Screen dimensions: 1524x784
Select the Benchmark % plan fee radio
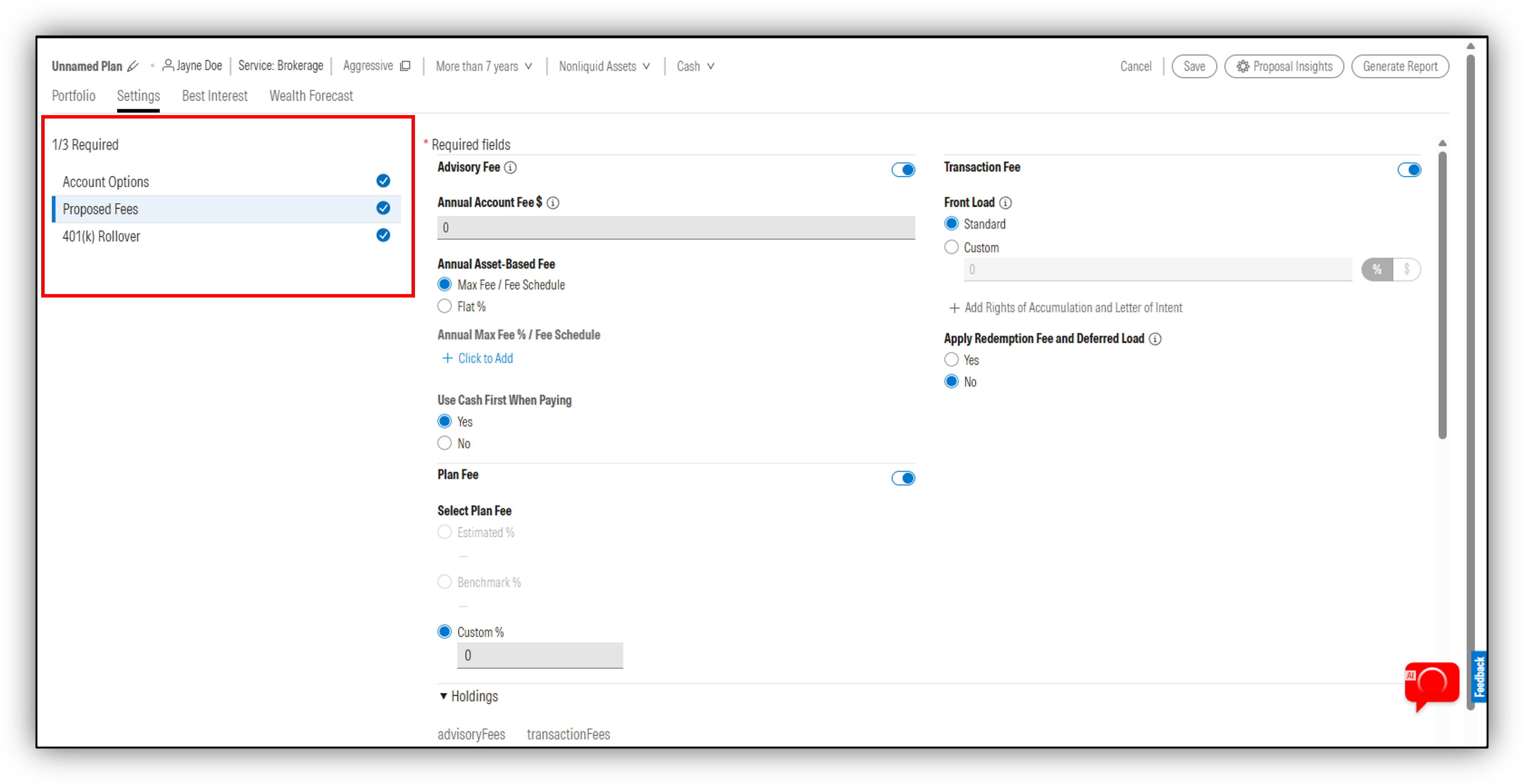coord(444,582)
